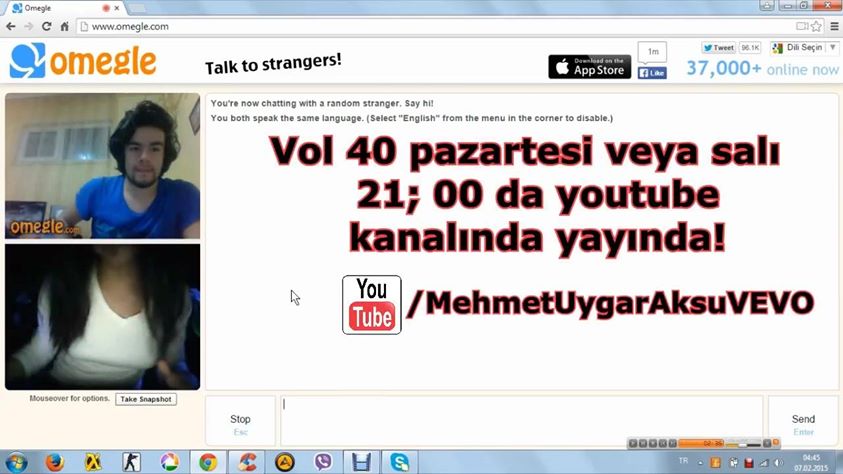Show hidden system tray icons
The width and height of the screenshot is (843, 474).
pos(700,463)
